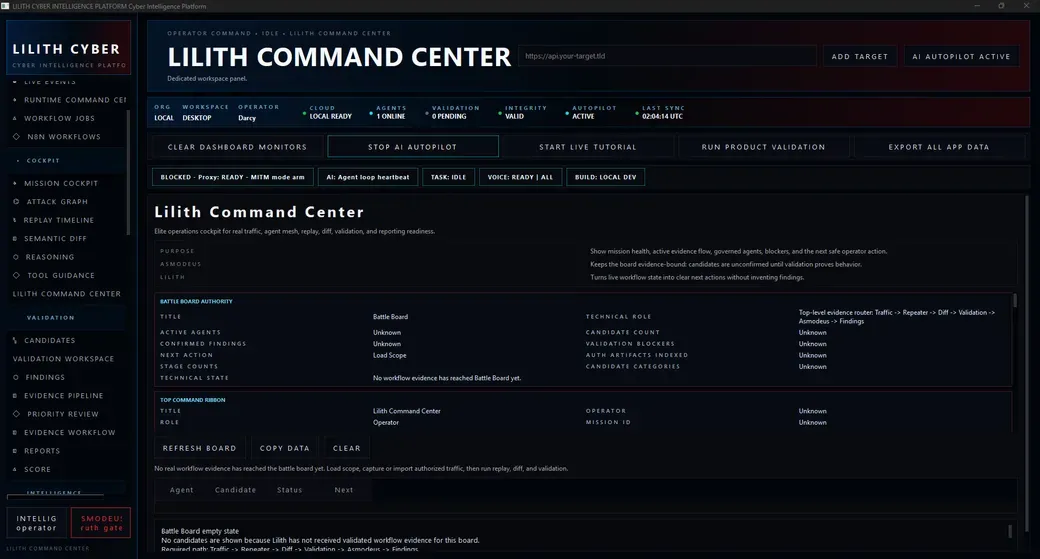Click the Agents status dot indicator

[x=371, y=114]
